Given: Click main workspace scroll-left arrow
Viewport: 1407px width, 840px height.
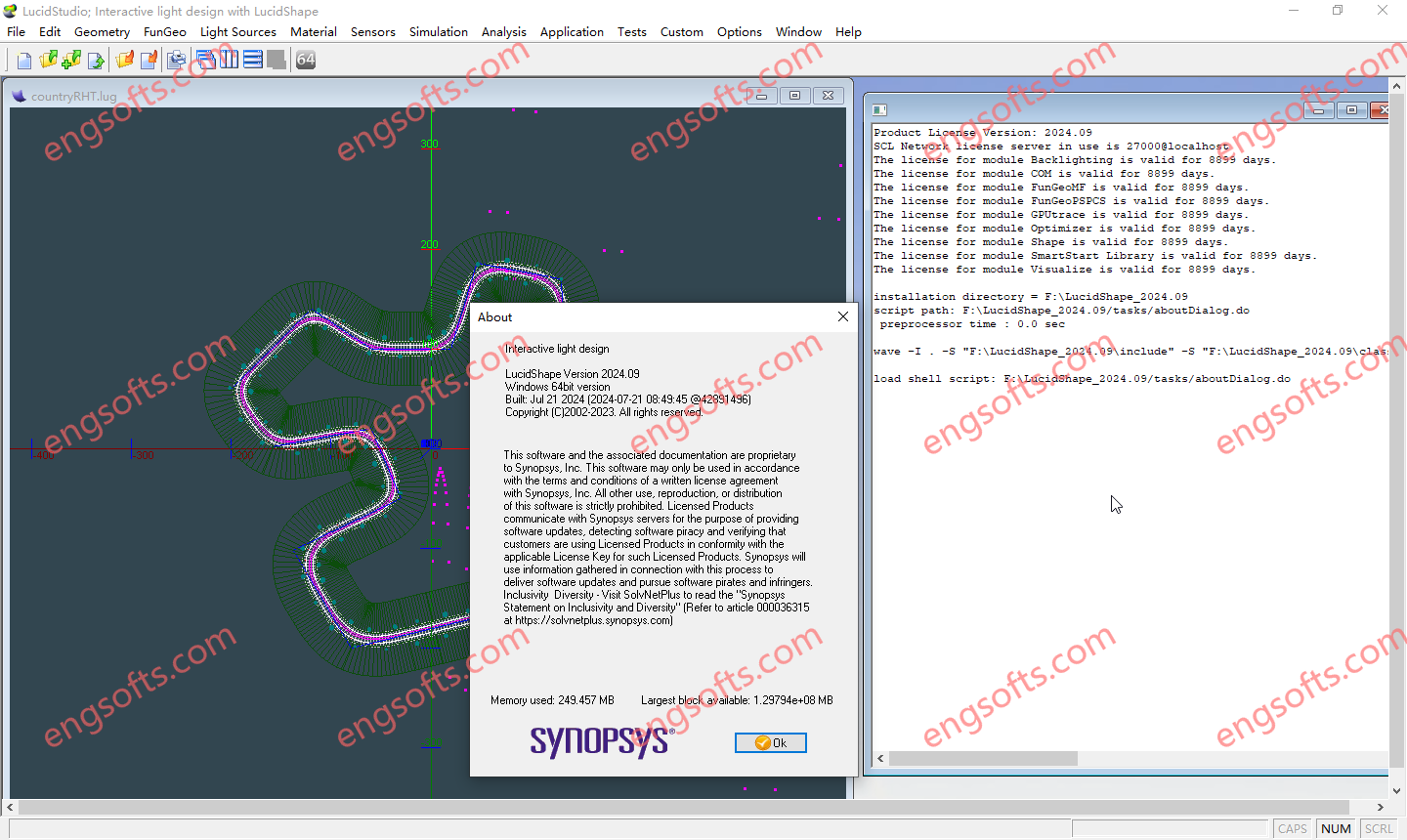Looking at the screenshot, I should pos(10,808).
